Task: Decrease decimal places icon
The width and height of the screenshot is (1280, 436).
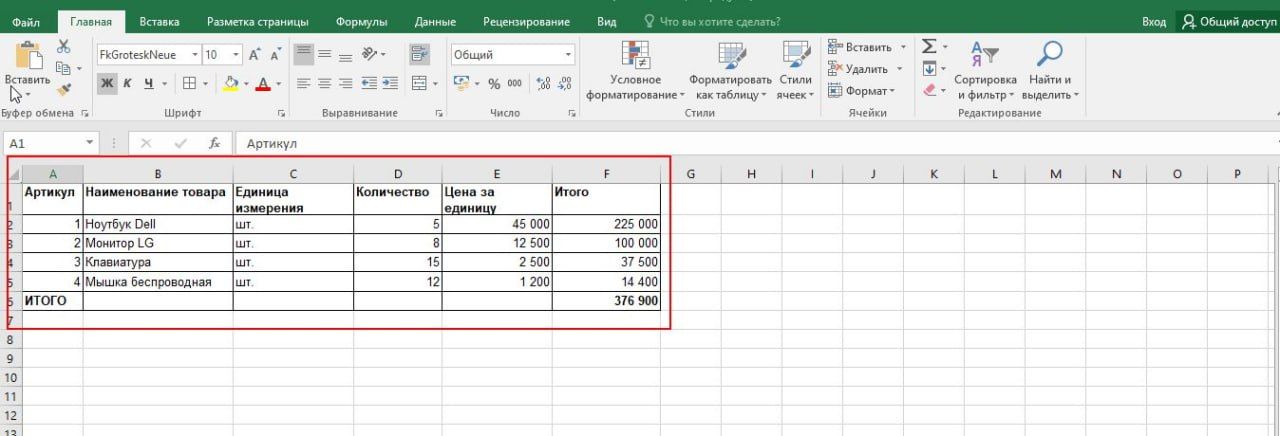Action: (x=563, y=83)
